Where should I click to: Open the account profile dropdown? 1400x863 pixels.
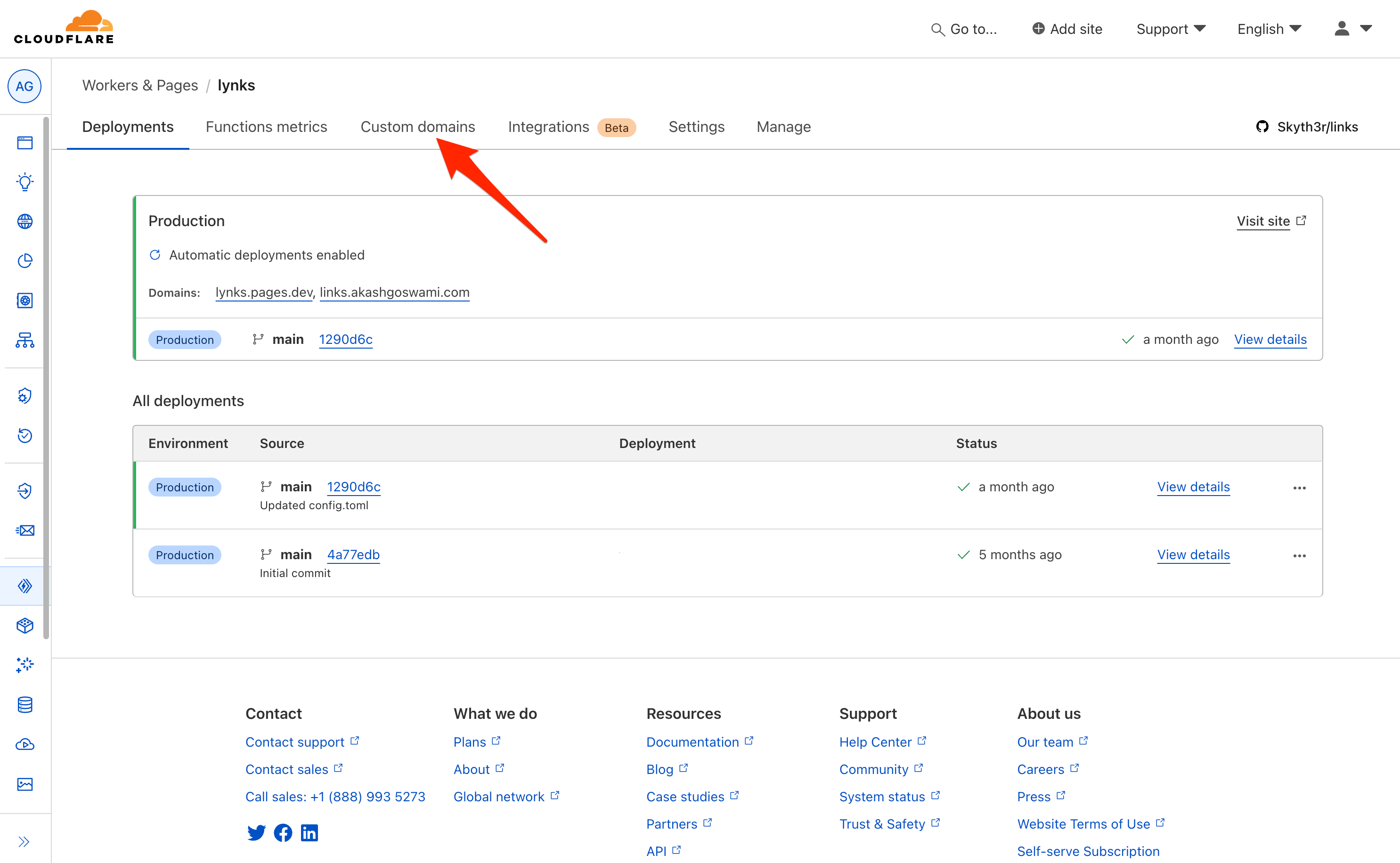pyautogui.click(x=1351, y=29)
